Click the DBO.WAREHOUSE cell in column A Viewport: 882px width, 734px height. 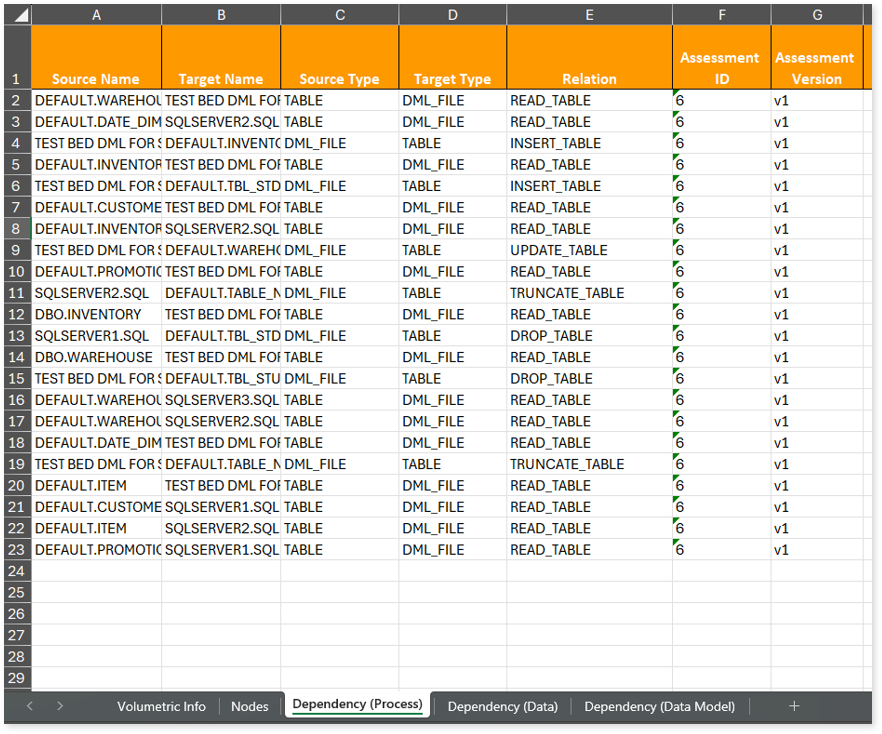pos(95,357)
